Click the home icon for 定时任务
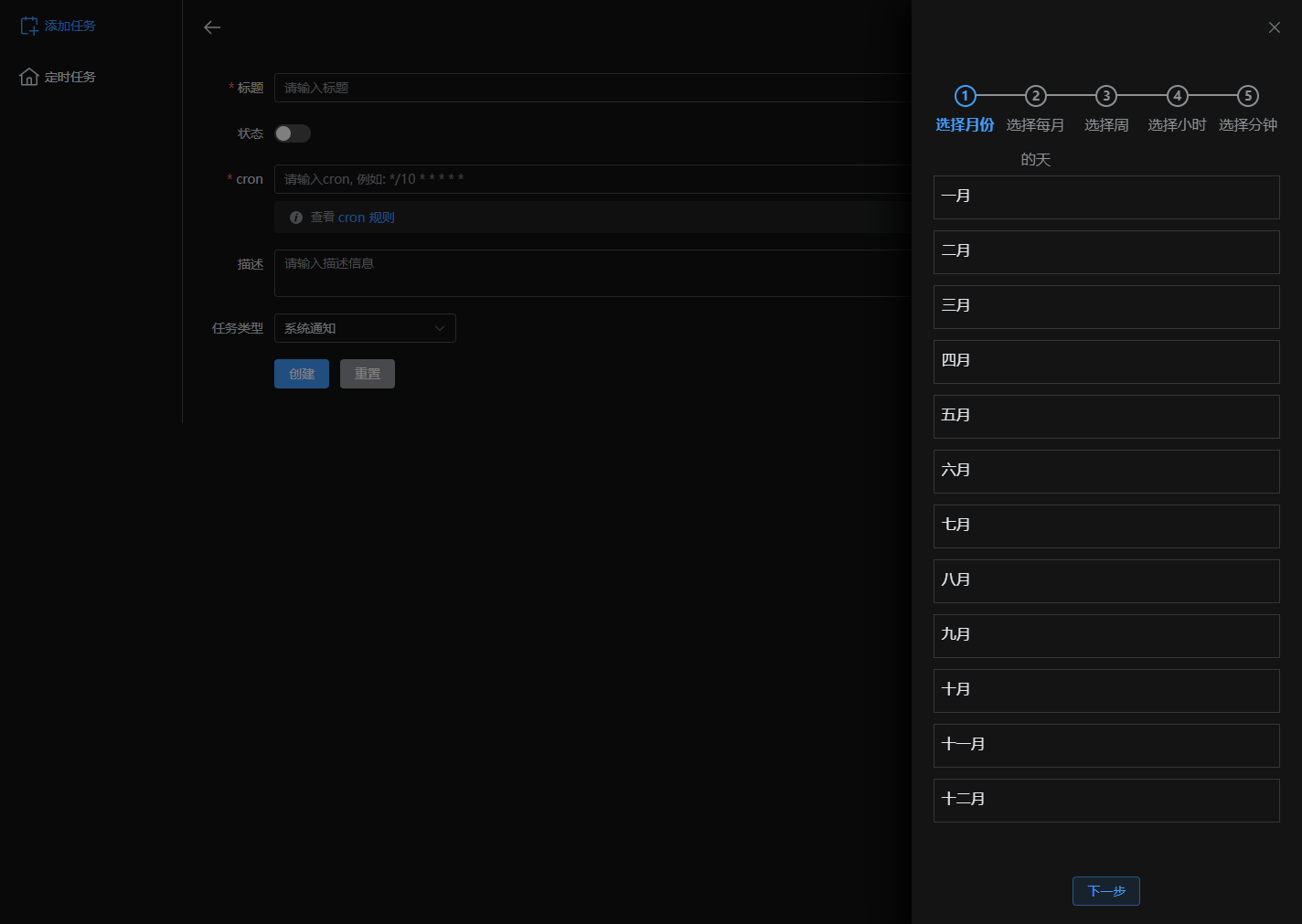The width and height of the screenshot is (1302, 924). coord(29,77)
